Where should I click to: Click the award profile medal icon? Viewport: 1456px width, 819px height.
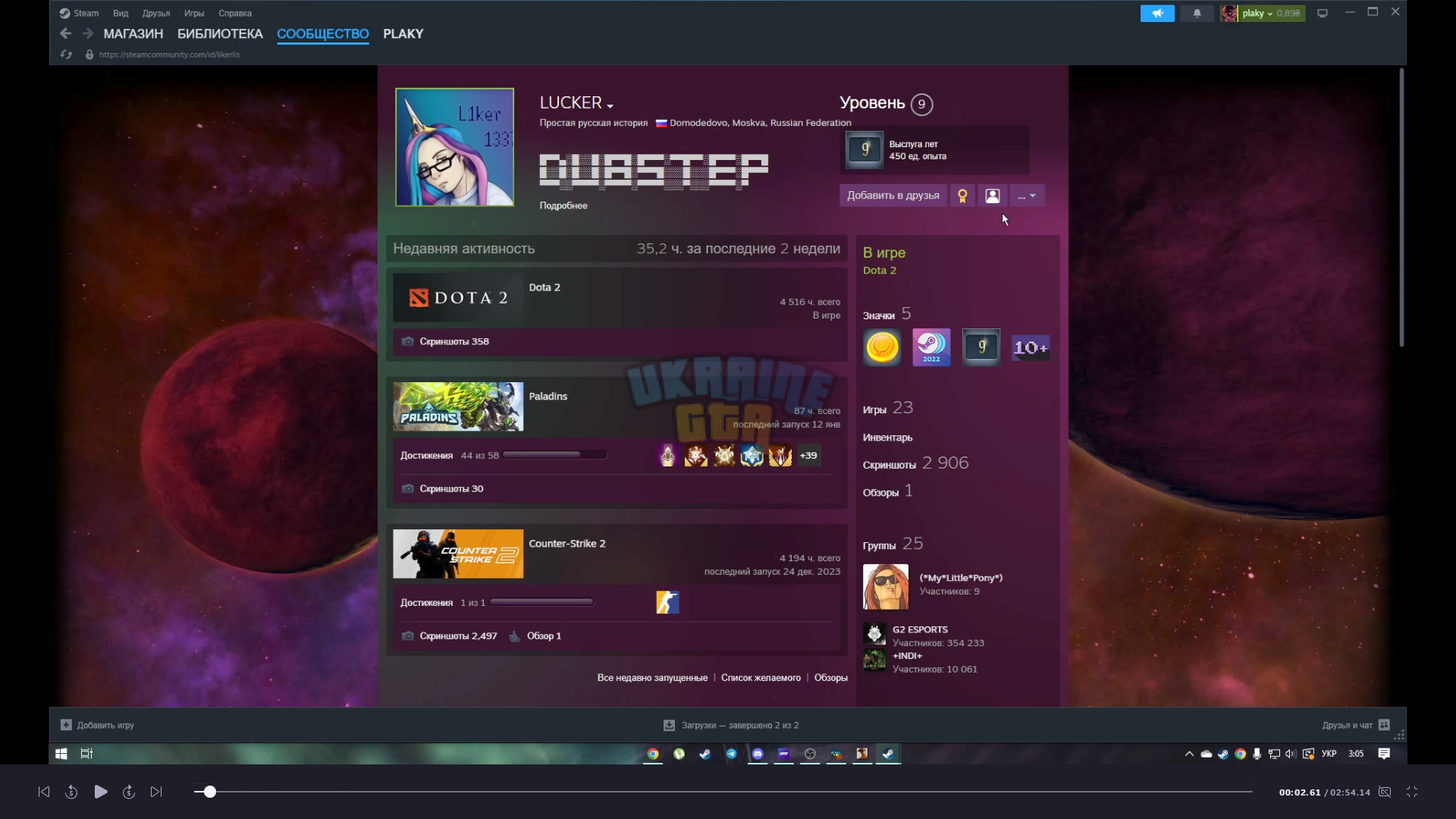click(962, 196)
